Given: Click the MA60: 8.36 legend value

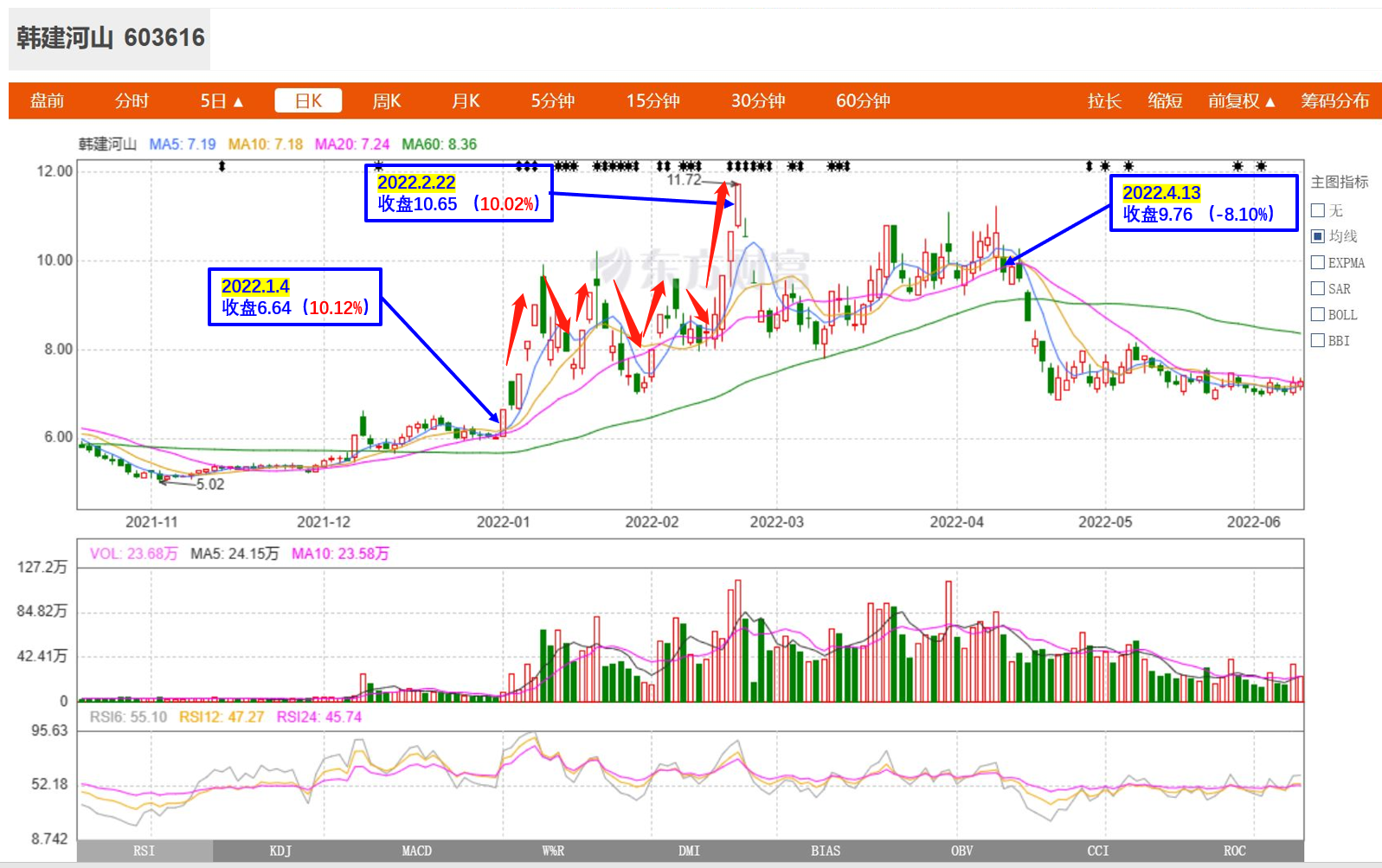Looking at the screenshot, I should pos(440,145).
